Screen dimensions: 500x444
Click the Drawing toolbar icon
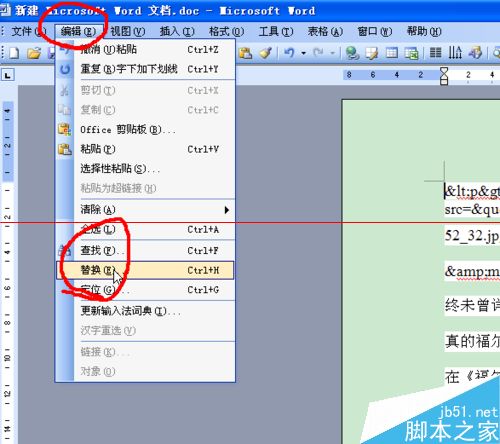pyautogui.click(x=475, y=53)
